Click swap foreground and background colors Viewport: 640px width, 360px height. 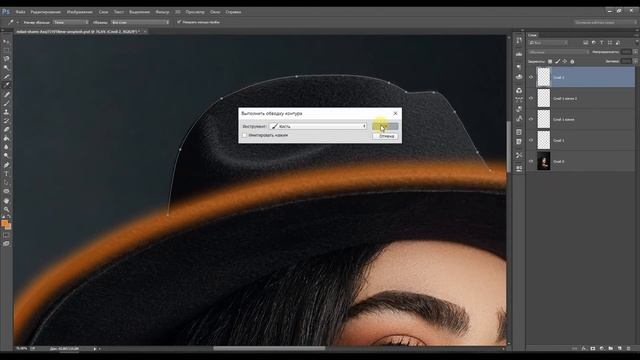[9, 217]
